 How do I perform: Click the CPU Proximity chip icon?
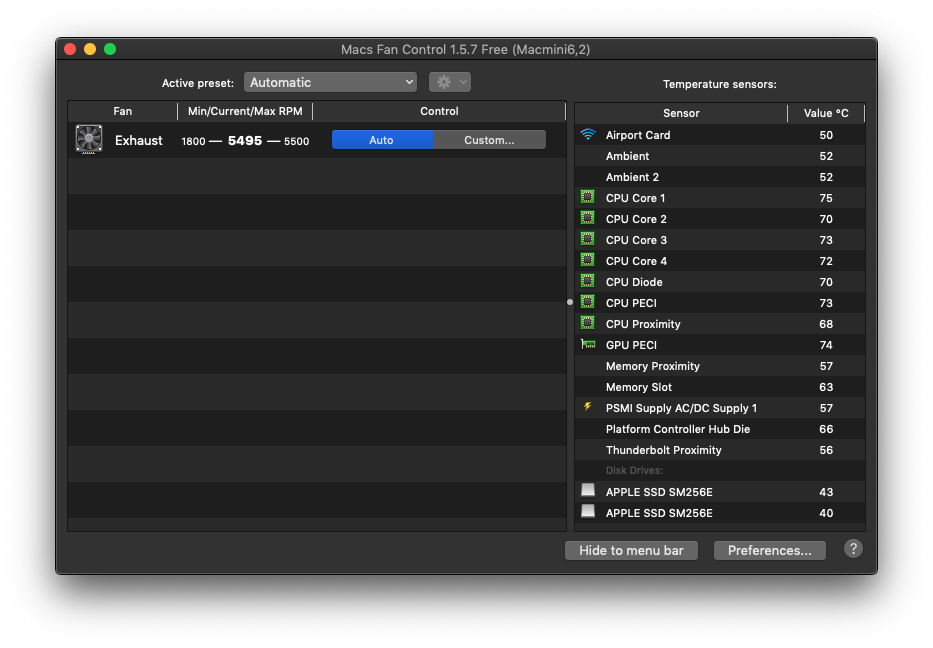click(x=588, y=324)
